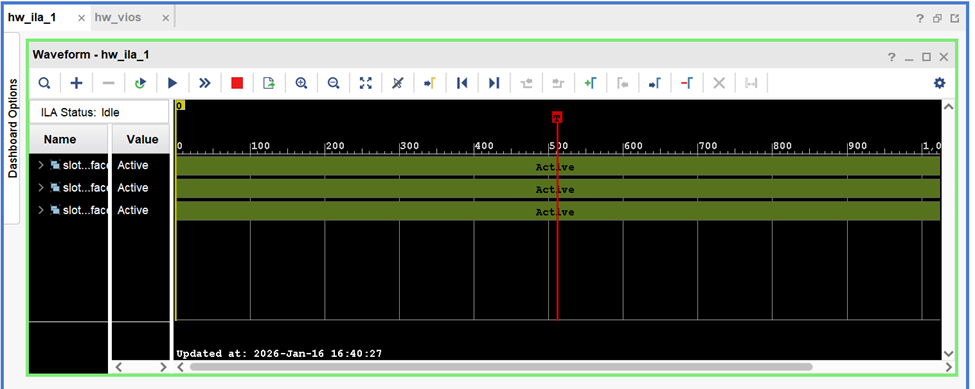Zoom fit the entire waveform

coord(366,83)
